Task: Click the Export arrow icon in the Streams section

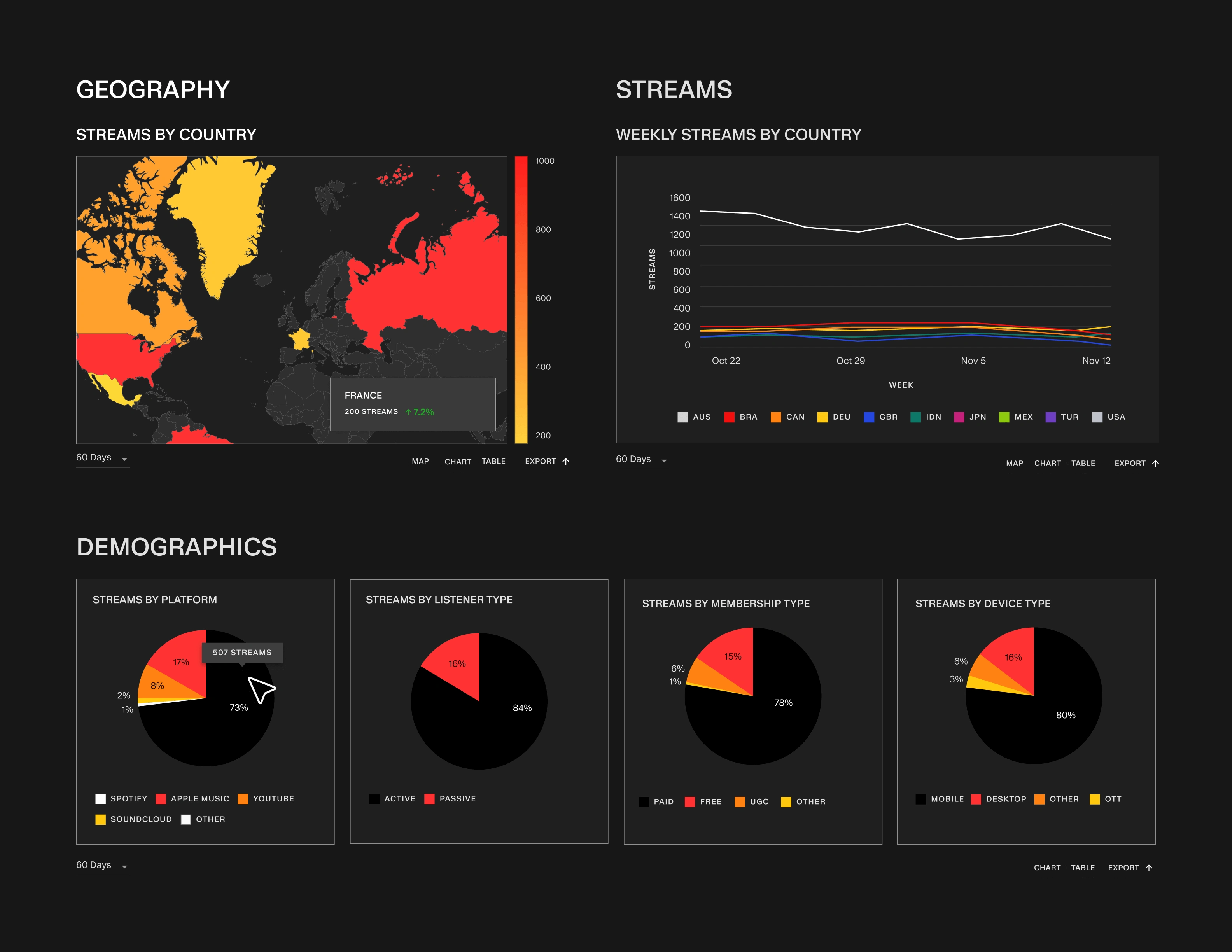Action: pos(1156,463)
